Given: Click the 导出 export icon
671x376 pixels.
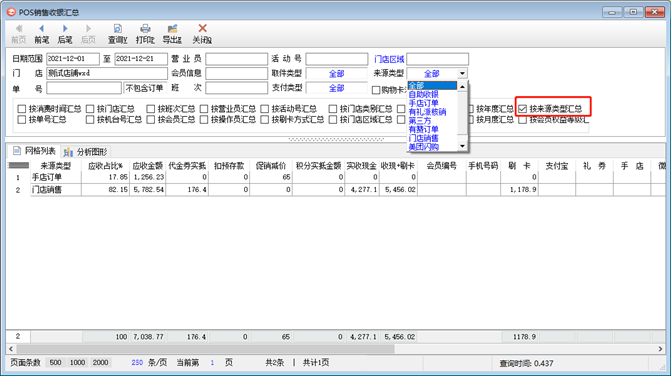Looking at the screenshot, I should [172, 29].
